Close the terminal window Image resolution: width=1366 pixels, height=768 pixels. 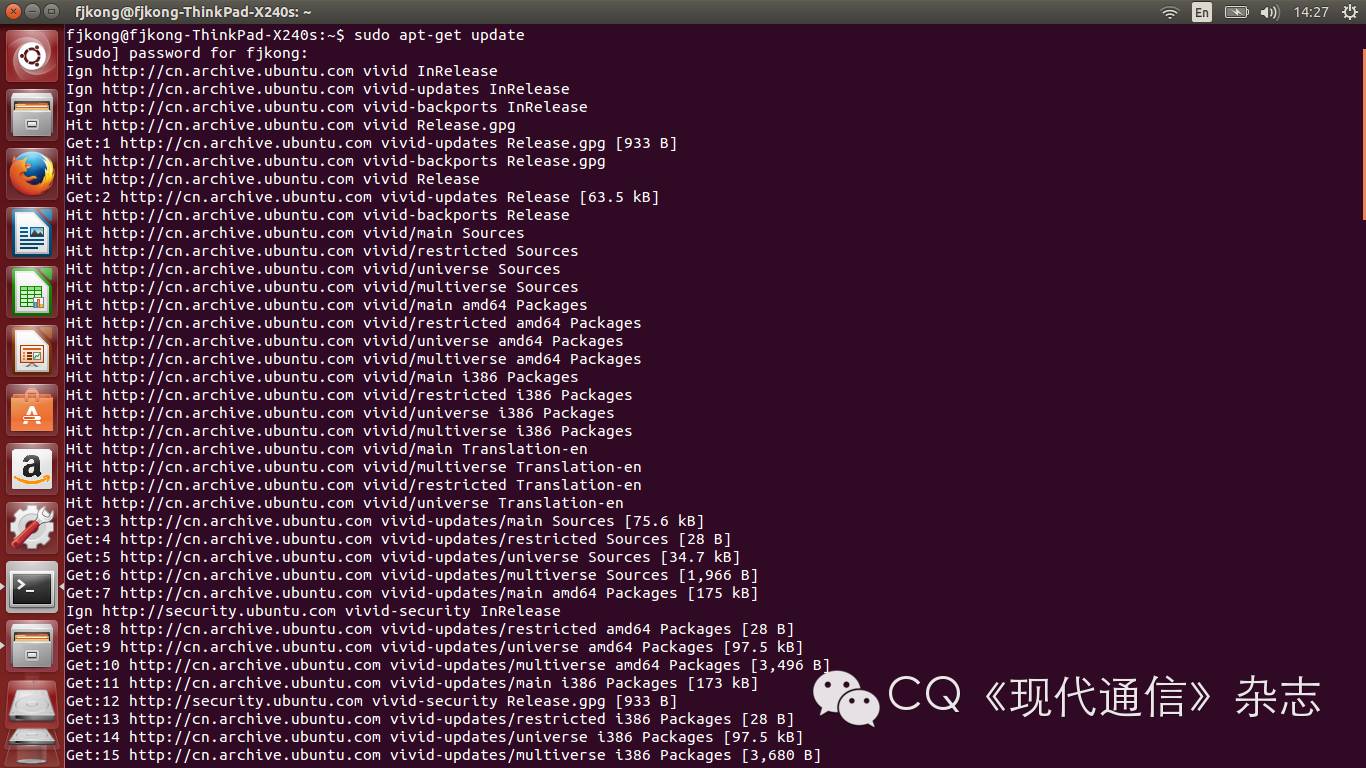coord(13,12)
